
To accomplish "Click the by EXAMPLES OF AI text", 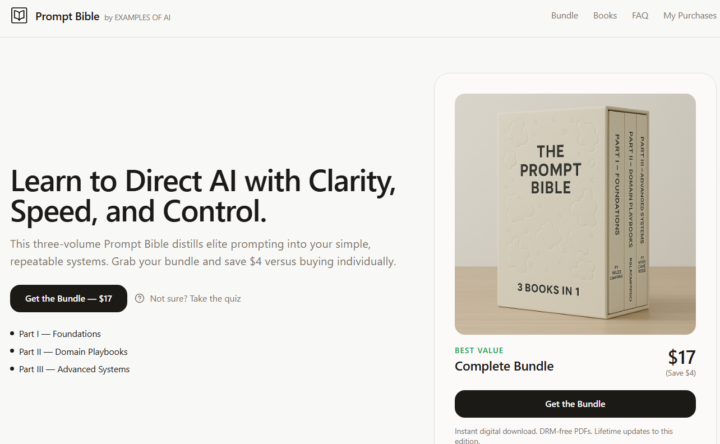I will 137,17.
